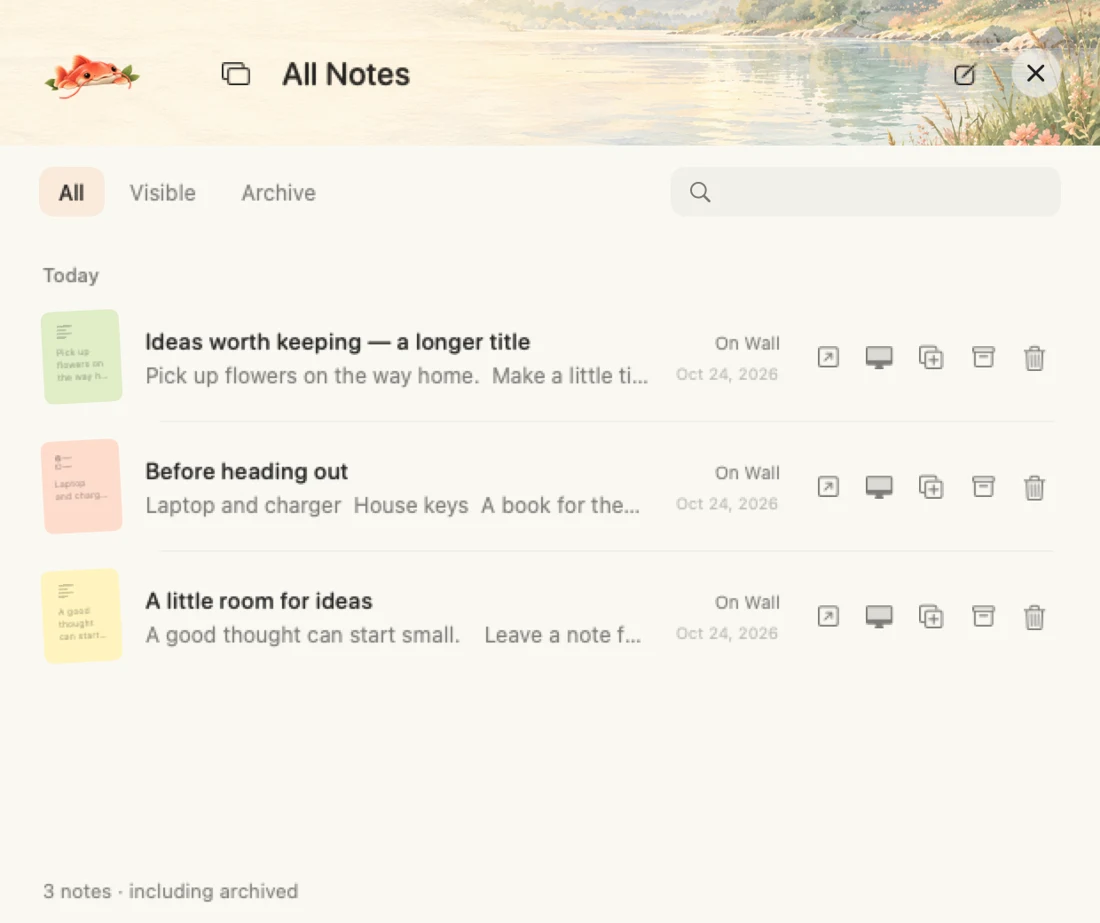Click Oct 24, 2026 date of 'Before heading out'
This screenshot has height=923, width=1100.
727,504
